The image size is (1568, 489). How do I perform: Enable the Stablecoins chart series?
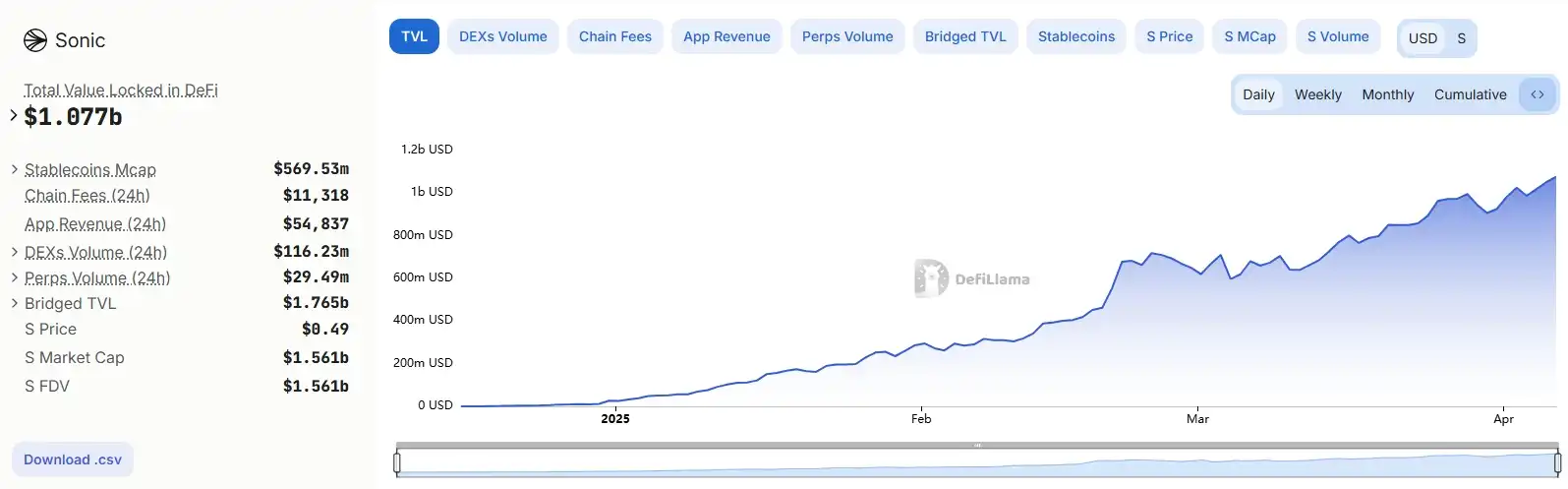[x=1076, y=36]
